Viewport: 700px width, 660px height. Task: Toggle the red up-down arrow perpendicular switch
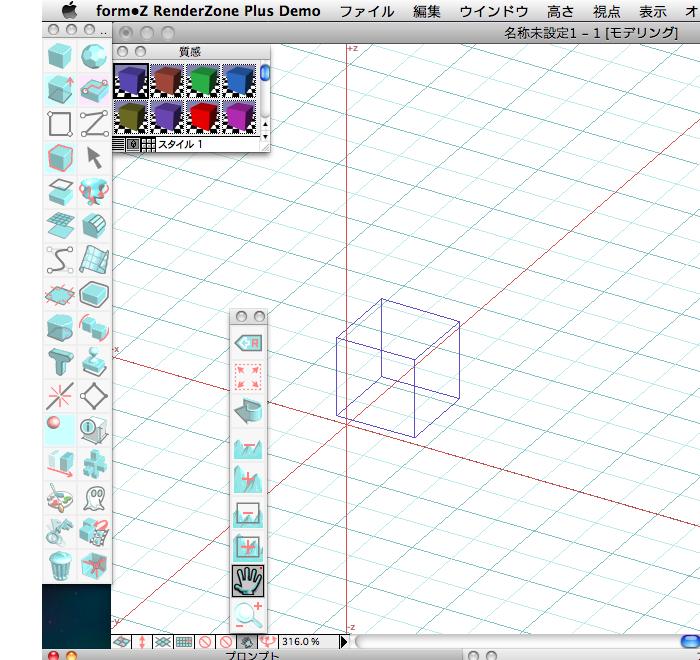[x=142, y=642]
